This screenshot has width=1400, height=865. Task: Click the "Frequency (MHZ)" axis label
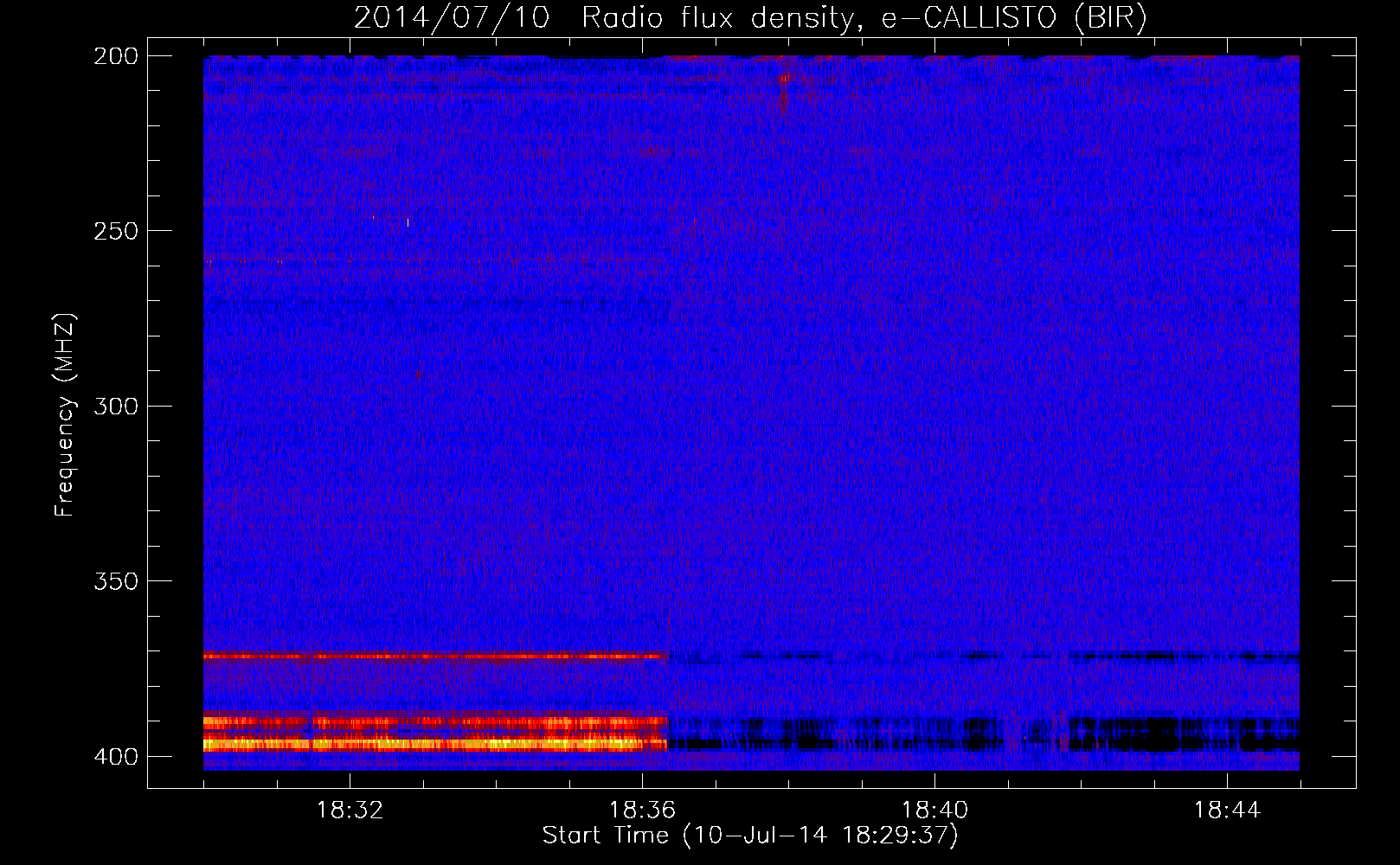(x=65, y=414)
